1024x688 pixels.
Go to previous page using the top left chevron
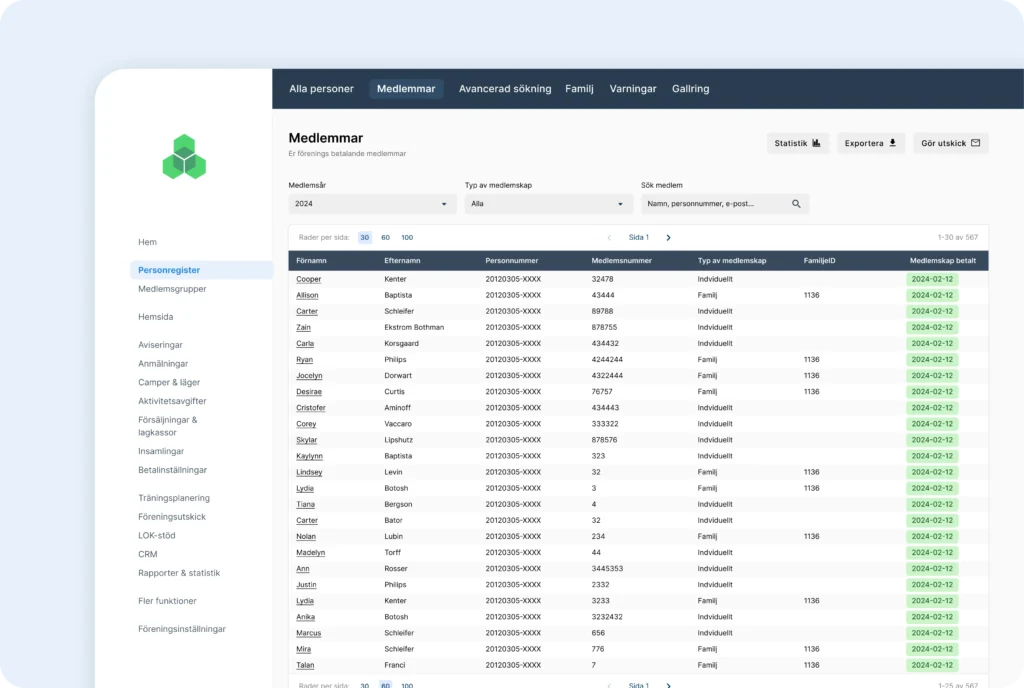click(x=609, y=238)
